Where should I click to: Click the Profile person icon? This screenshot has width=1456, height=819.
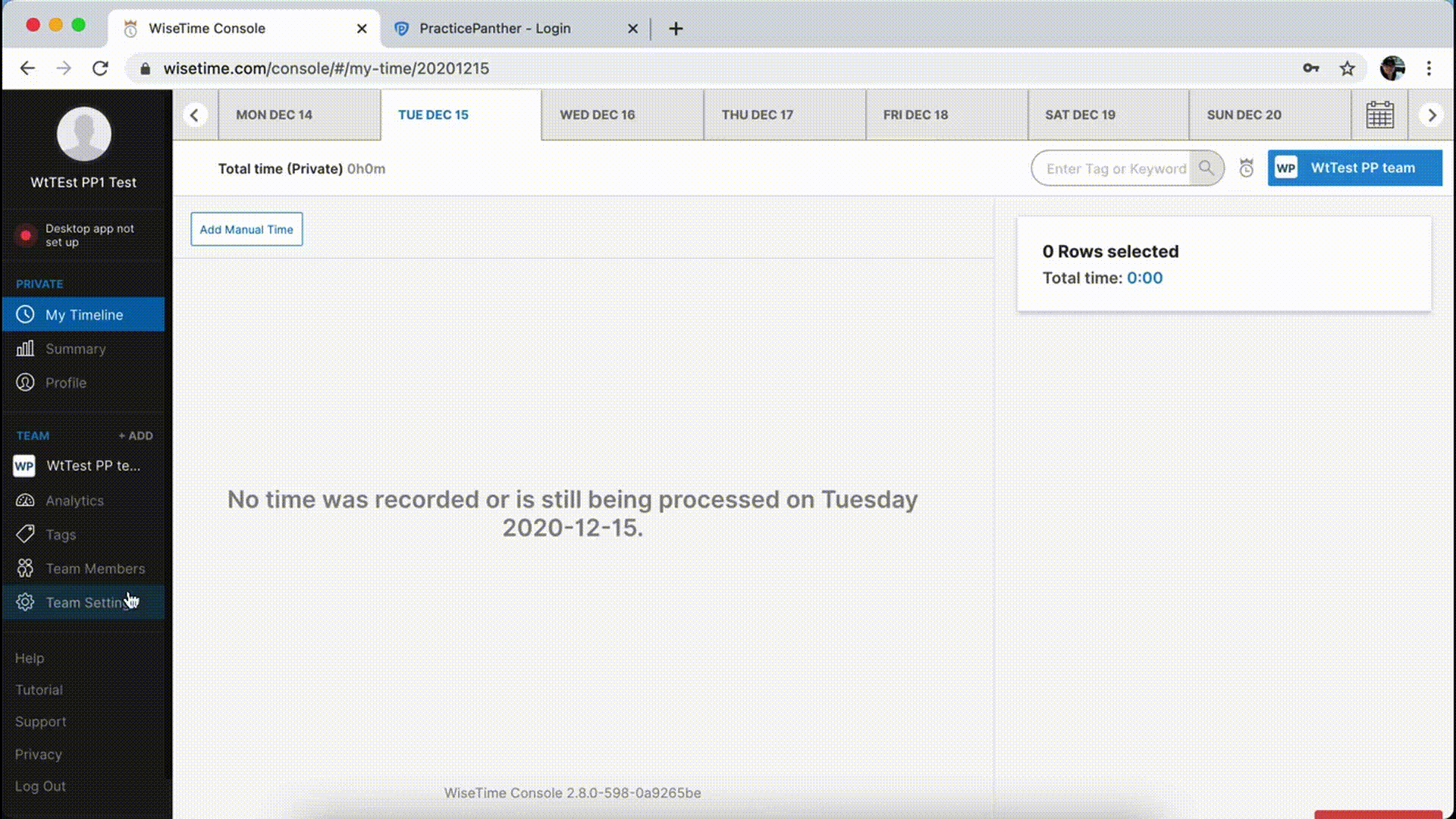tap(26, 382)
